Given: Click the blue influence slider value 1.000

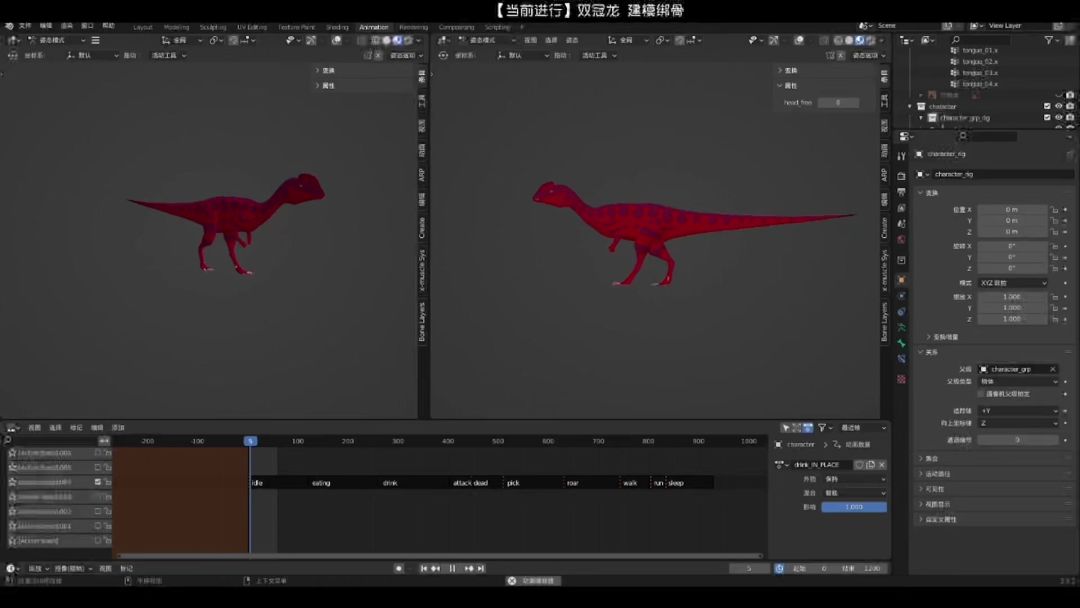Looking at the screenshot, I should (x=854, y=507).
